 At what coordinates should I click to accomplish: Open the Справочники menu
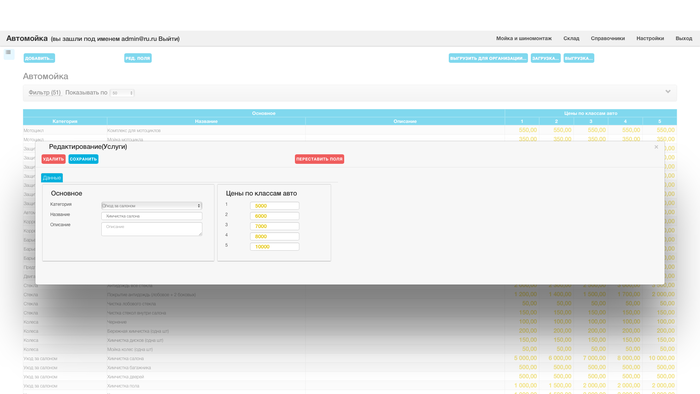(x=608, y=38)
